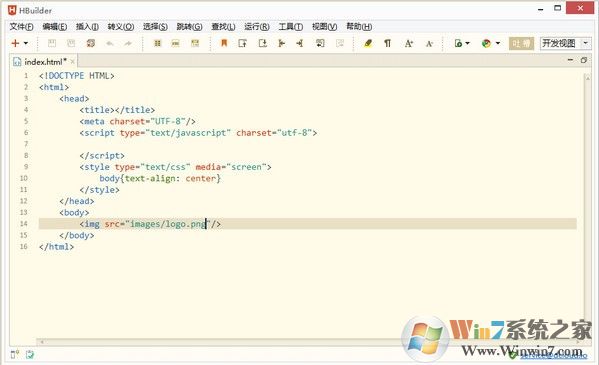Click the body{text-align: center} rule
The image size is (599, 365).
tap(160, 178)
